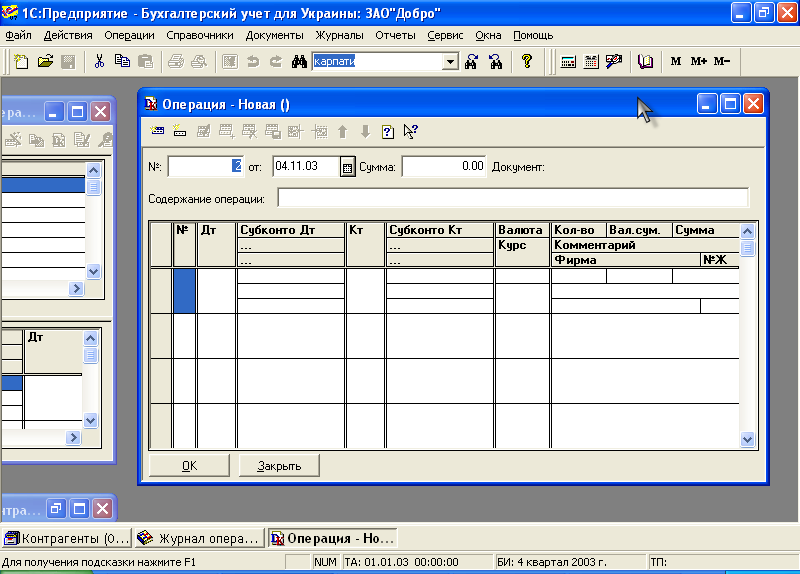Viewport: 800px width, 574px height.
Task: Click the new entry row icon in Operation toolbar
Action: click(180, 132)
